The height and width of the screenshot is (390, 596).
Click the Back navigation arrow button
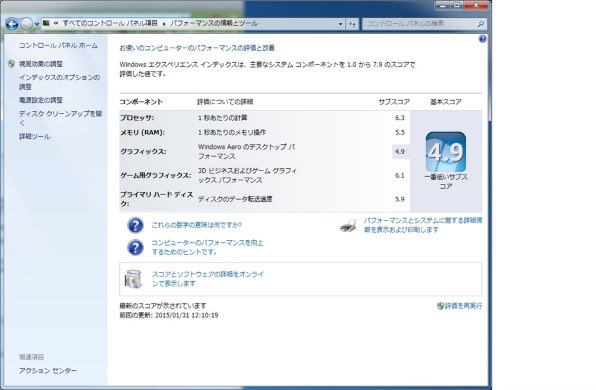point(12,24)
